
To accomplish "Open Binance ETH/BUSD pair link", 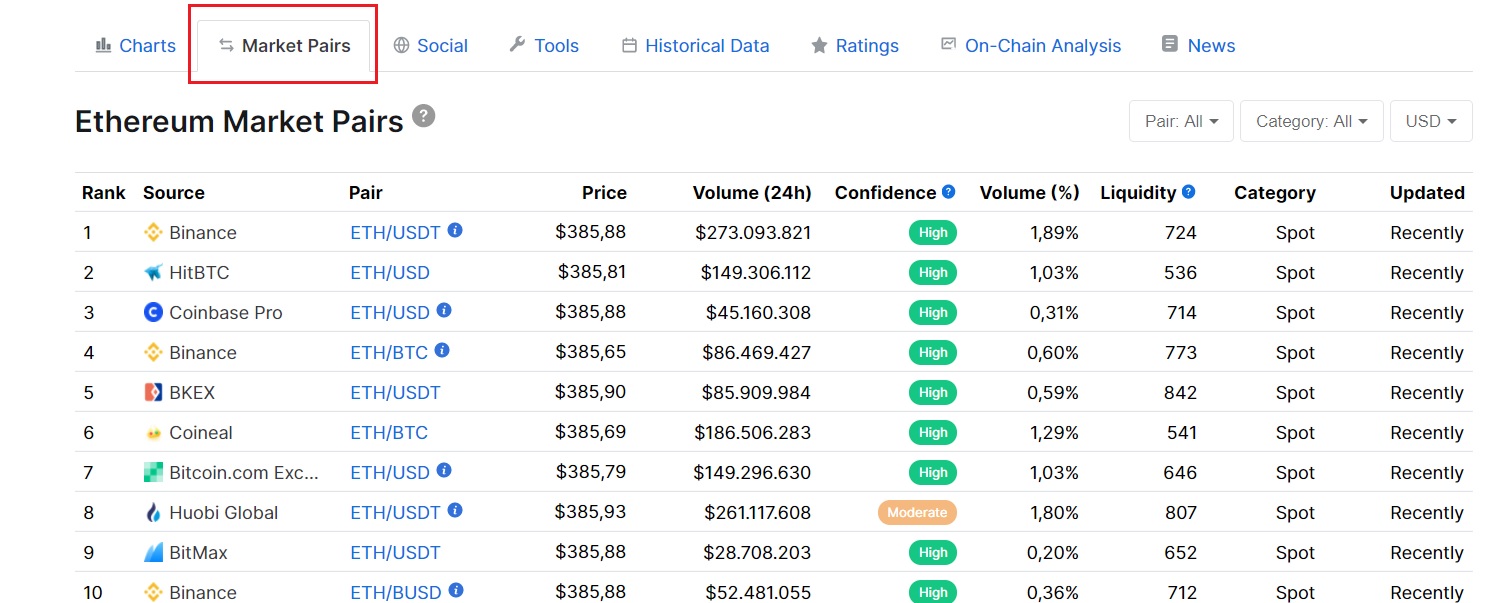I will pos(396,593).
